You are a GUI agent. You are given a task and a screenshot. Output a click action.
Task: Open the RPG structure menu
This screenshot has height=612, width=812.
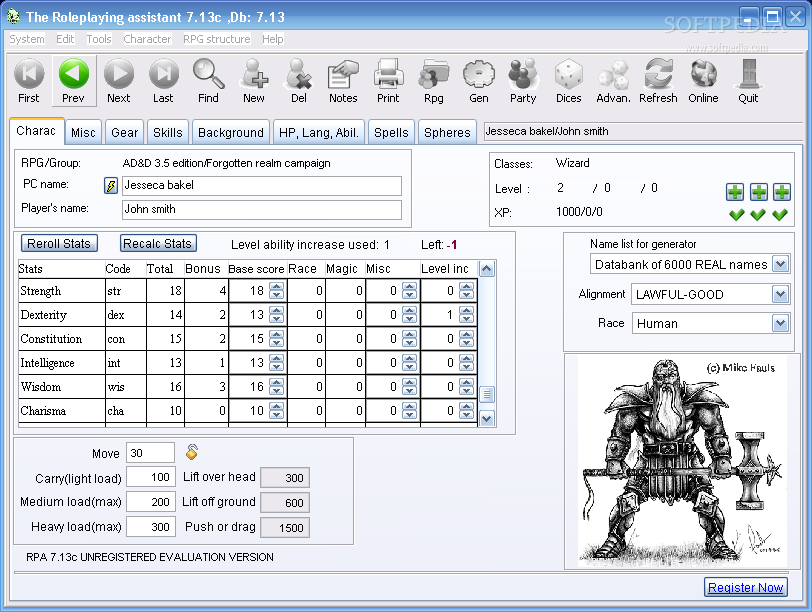tap(216, 39)
